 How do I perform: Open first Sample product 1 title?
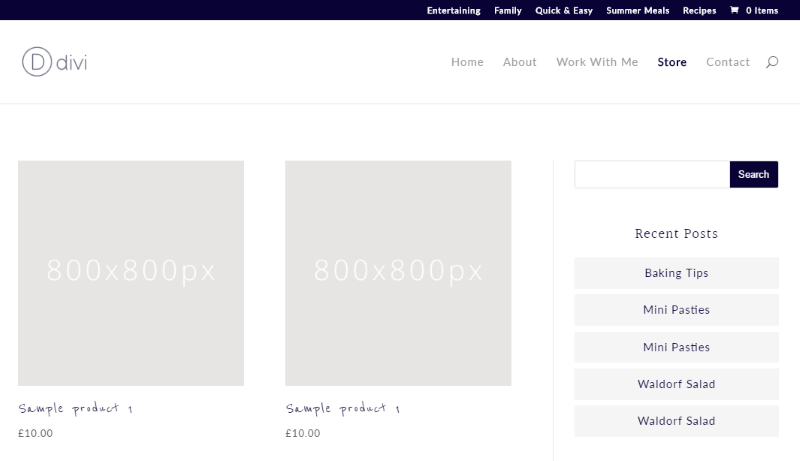pyautogui.click(x=76, y=408)
